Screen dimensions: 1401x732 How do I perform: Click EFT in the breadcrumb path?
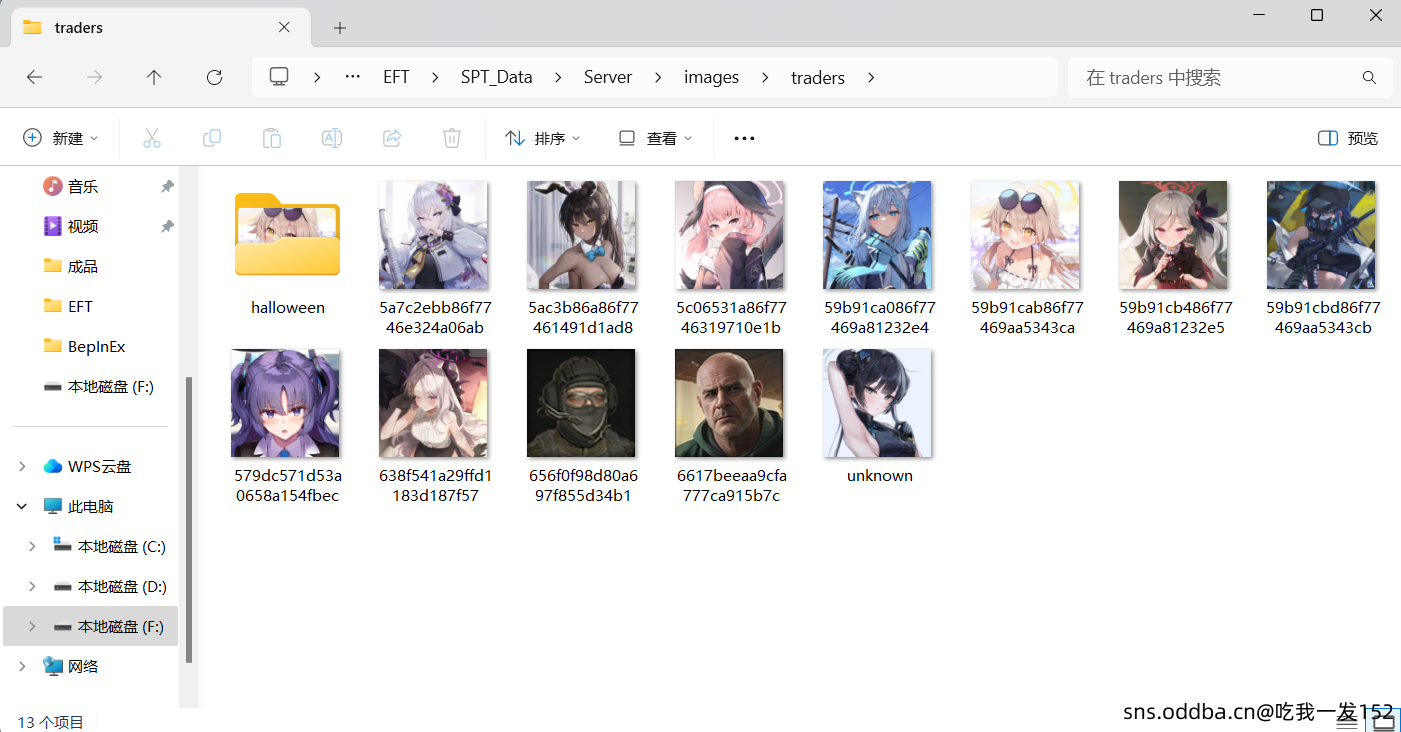point(396,77)
